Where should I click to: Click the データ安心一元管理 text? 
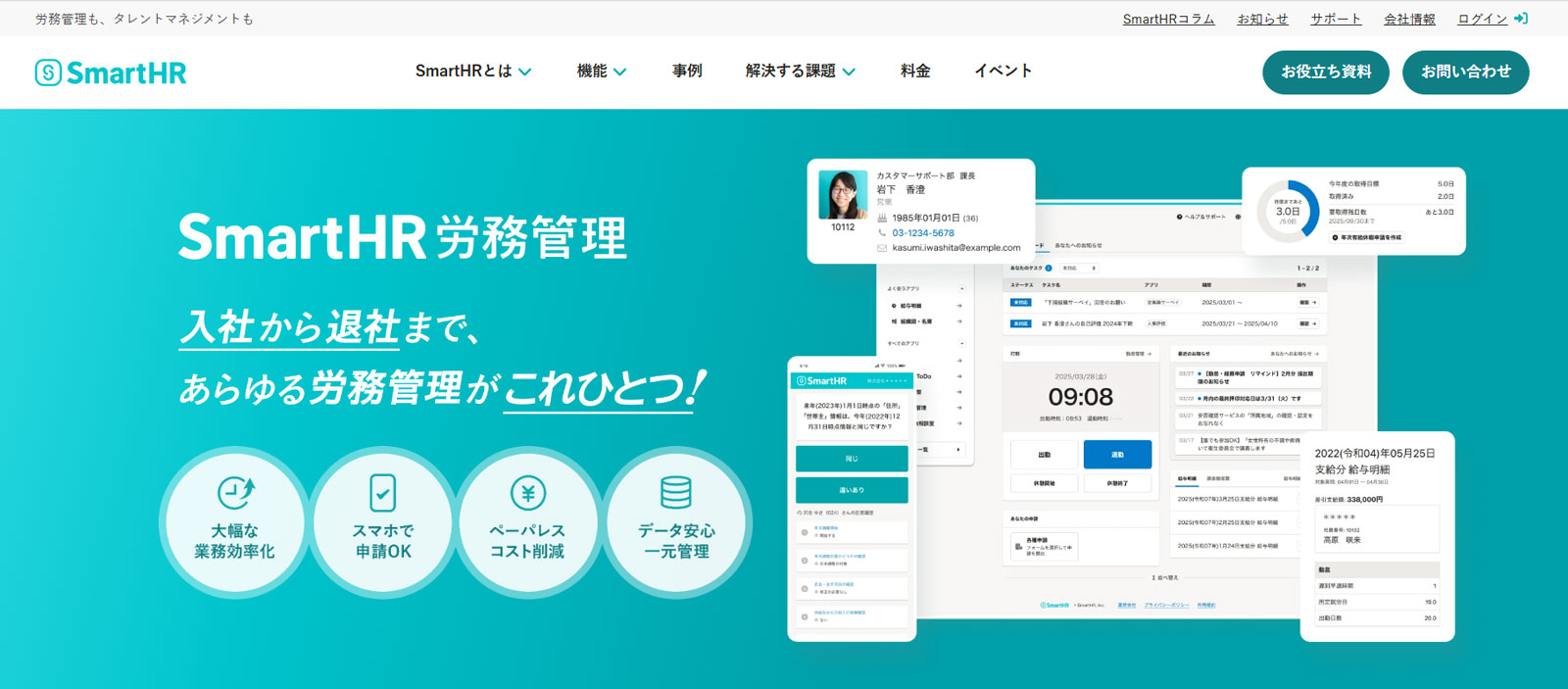[676, 541]
